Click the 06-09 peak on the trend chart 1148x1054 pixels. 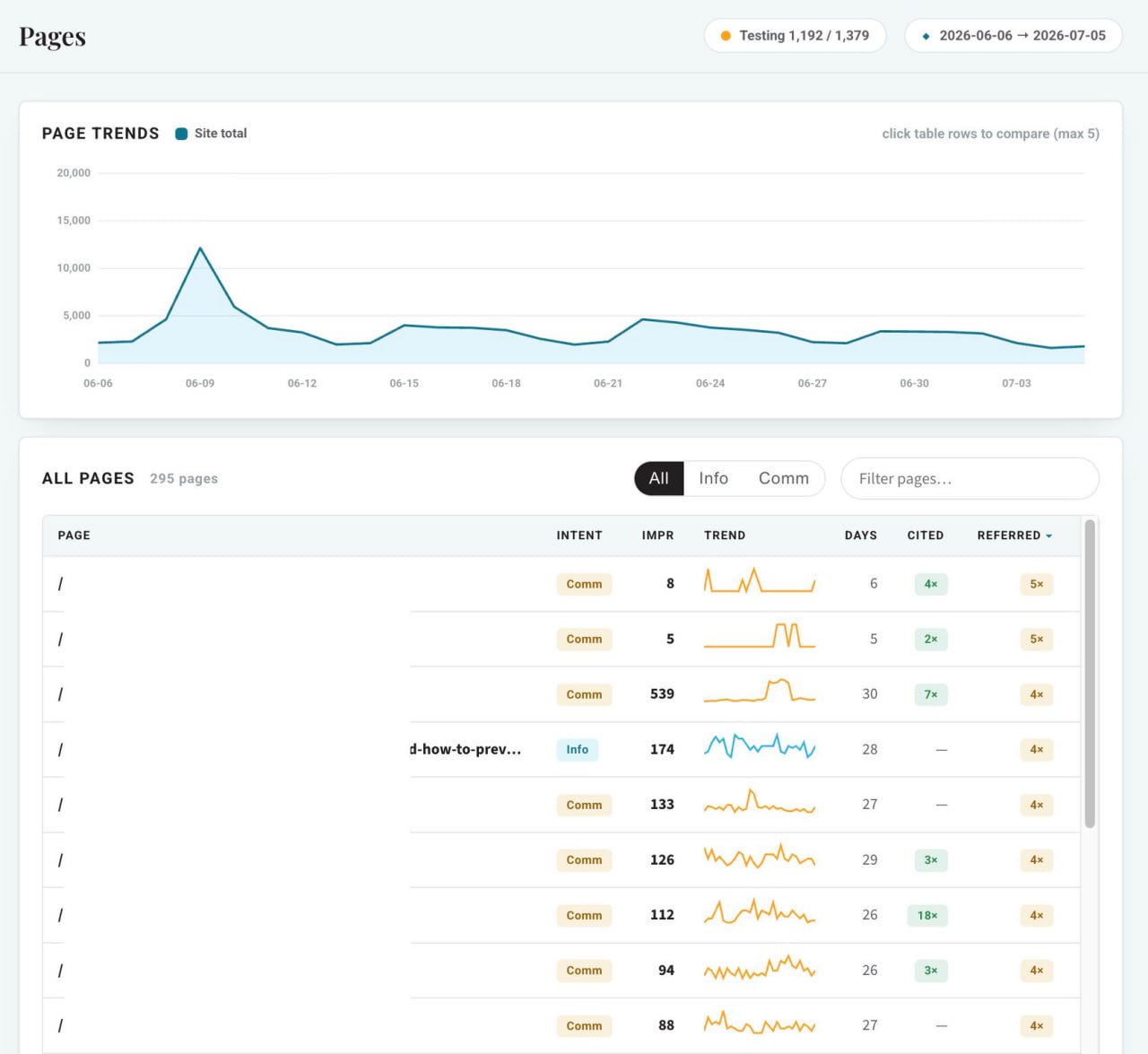[200, 248]
